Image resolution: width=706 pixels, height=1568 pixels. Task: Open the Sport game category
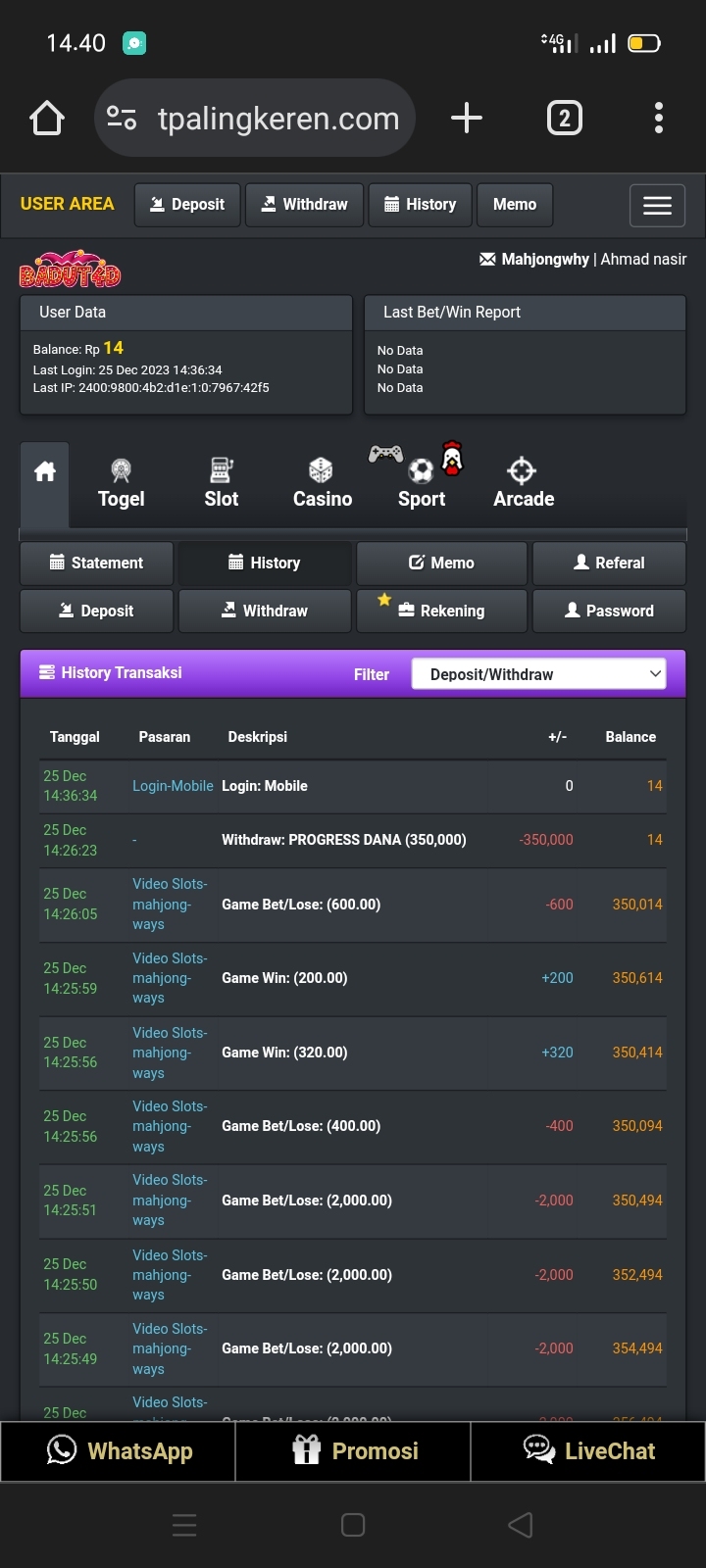[422, 484]
